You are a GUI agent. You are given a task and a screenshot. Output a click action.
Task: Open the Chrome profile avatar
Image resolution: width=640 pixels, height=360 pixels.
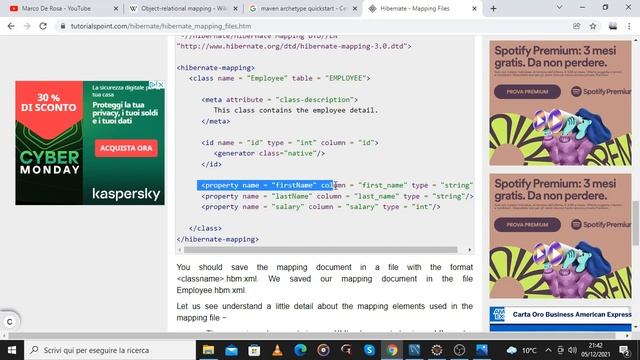pos(613,26)
